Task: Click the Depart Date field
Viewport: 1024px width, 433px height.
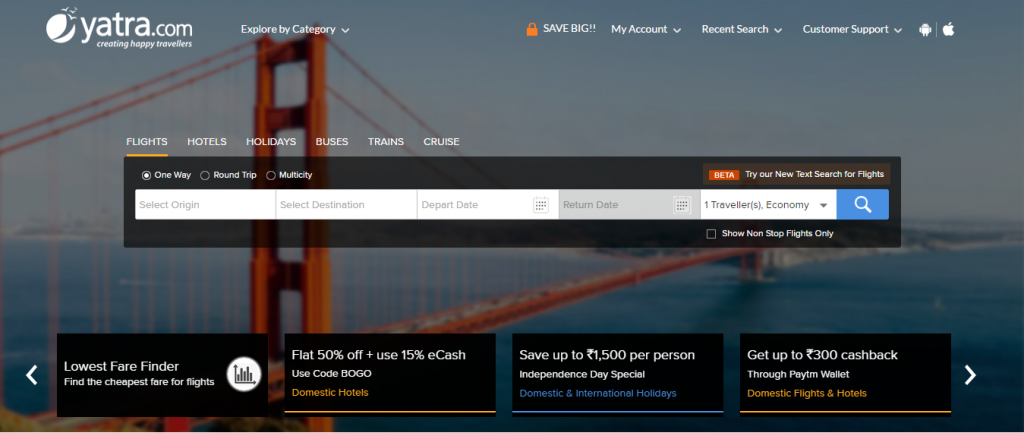Action: (x=488, y=204)
